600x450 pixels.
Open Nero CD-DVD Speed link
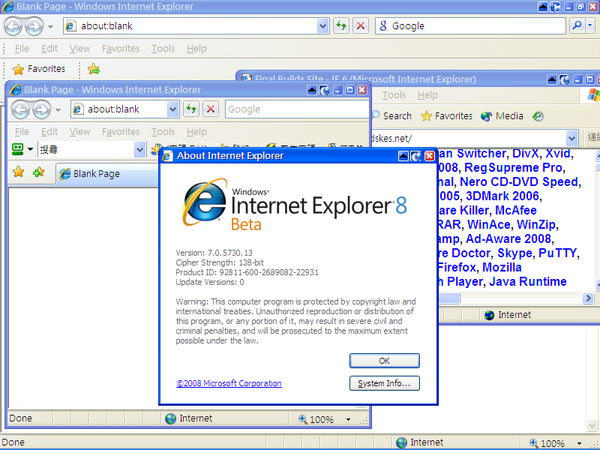518,182
